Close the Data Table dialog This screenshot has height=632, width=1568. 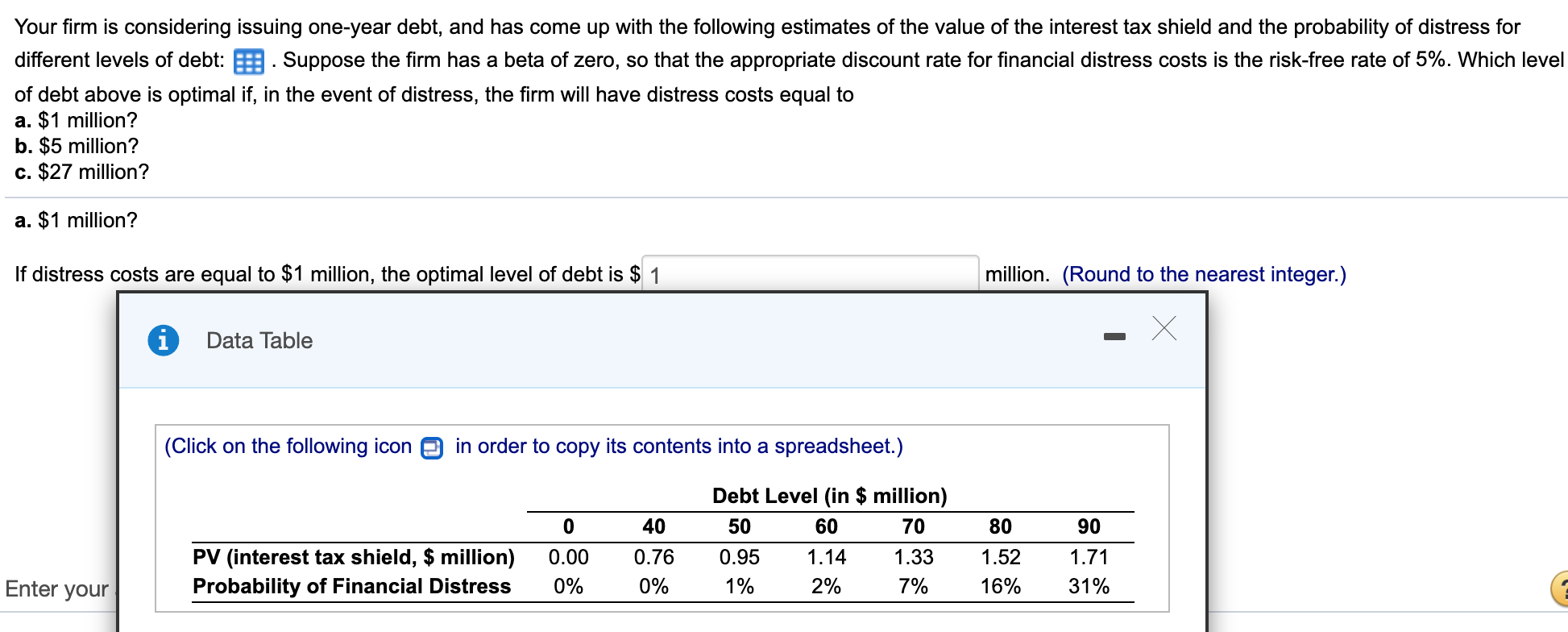[1163, 329]
